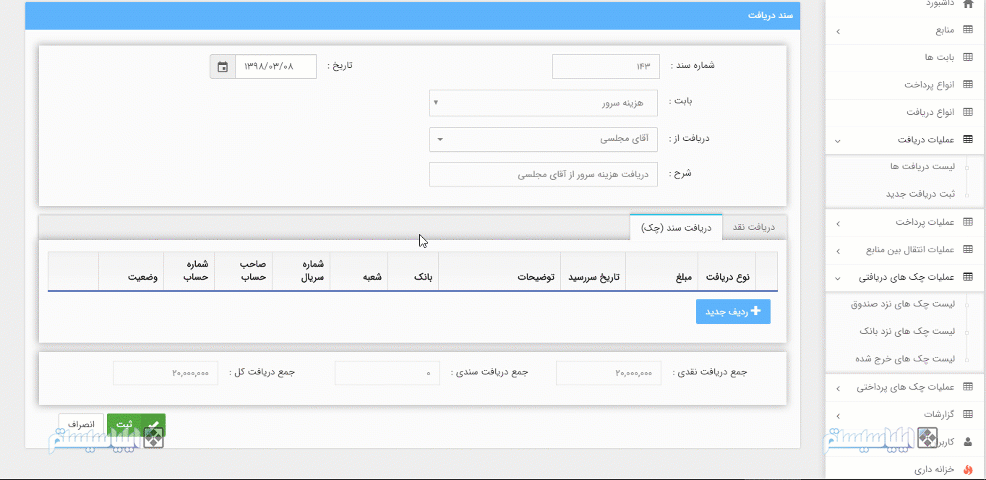Open the calendar picker beside the date field
This screenshot has width=986, height=480.
point(223,66)
